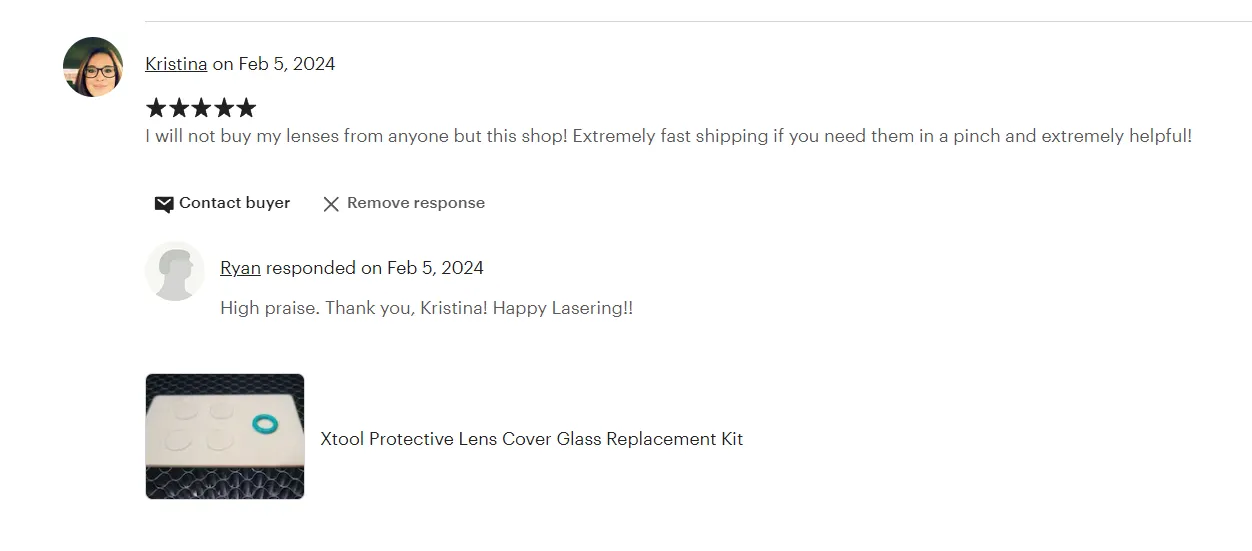The width and height of the screenshot is (1252, 551).
Task: Click the fifth star in the rating
Action: tap(246, 108)
